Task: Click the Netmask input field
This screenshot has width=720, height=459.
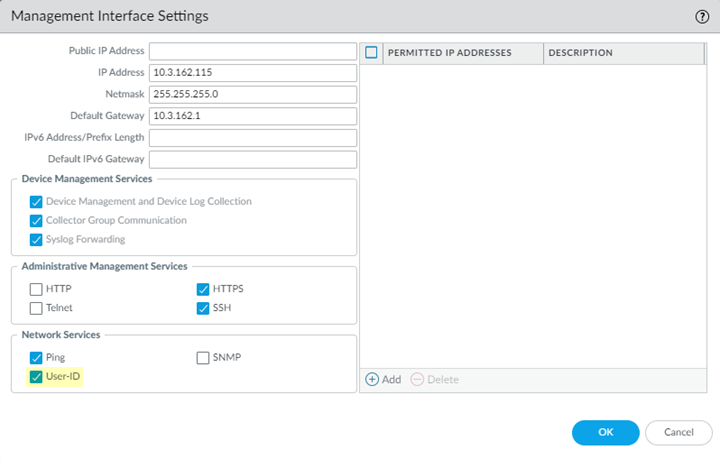Action: click(x=253, y=95)
